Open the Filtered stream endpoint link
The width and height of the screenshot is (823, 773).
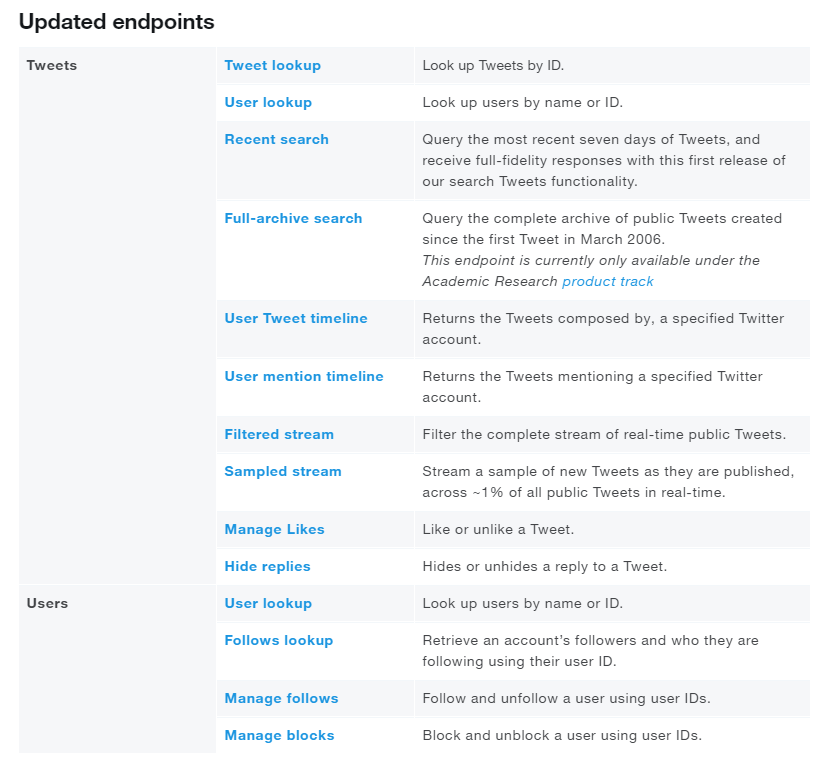pyautogui.click(x=279, y=435)
